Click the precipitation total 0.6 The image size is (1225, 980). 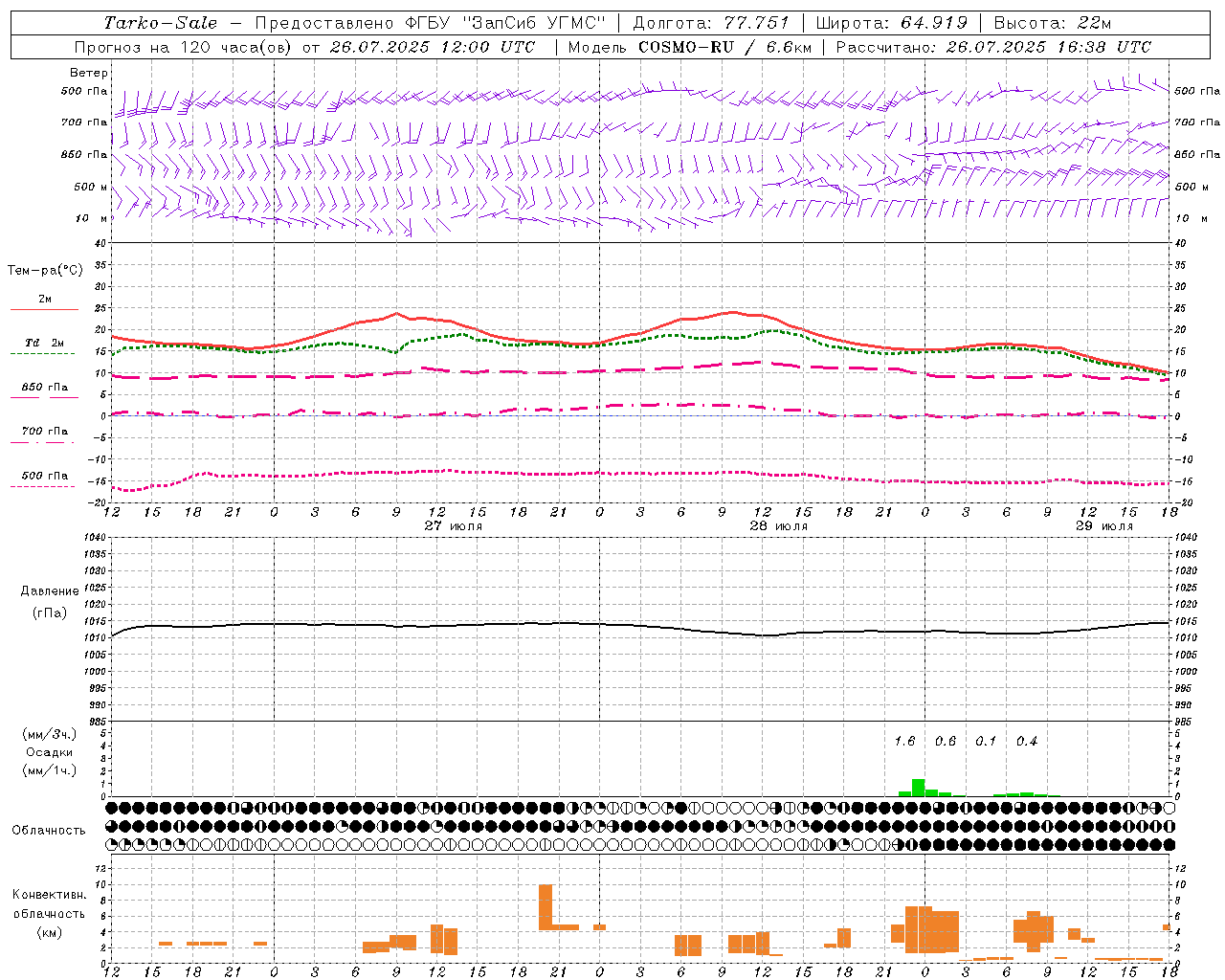point(946,742)
